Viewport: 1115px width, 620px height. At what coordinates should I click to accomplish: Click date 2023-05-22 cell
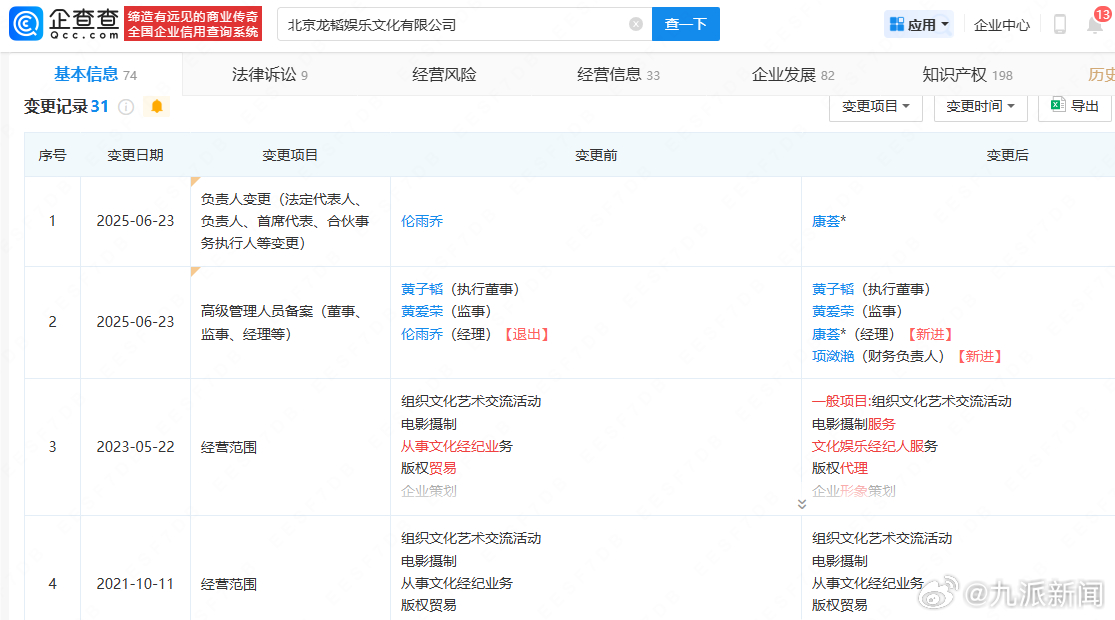pos(135,447)
